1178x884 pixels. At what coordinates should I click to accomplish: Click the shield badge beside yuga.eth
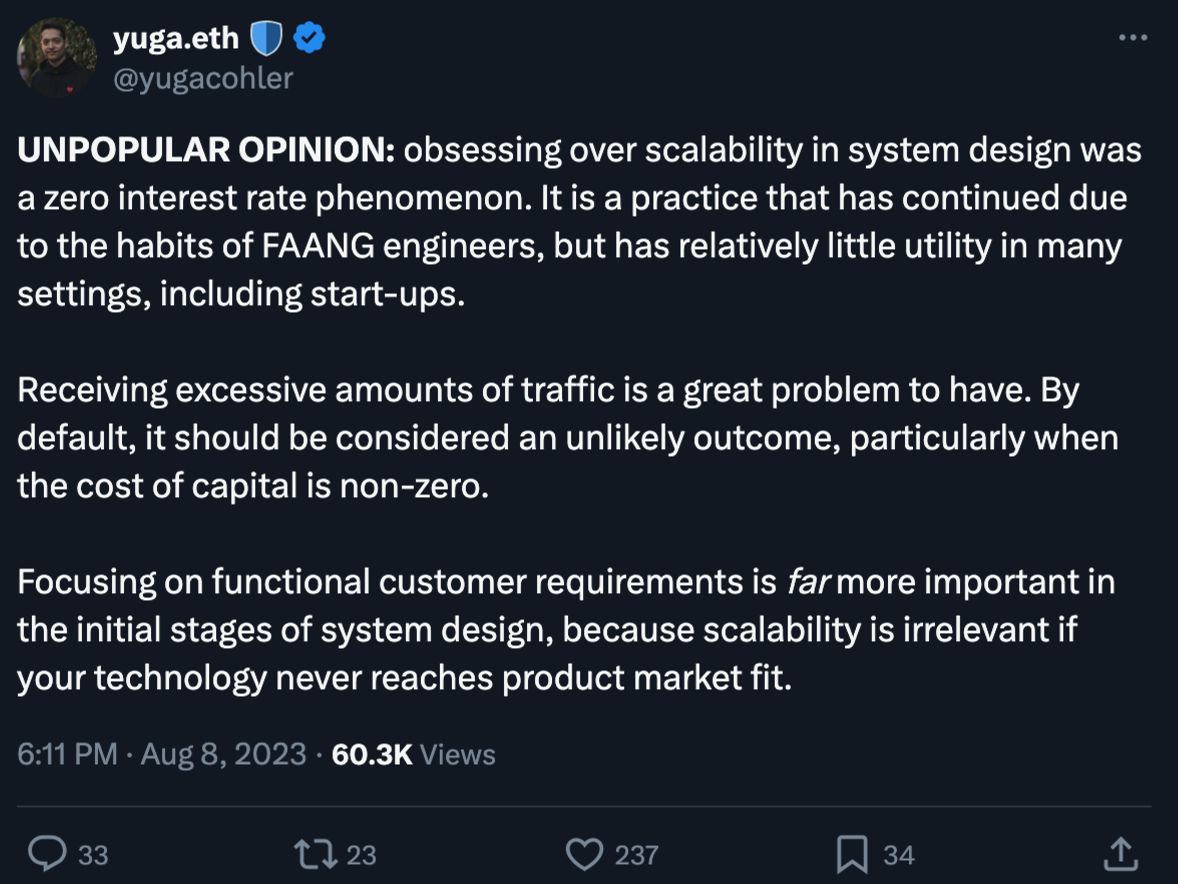pos(266,38)
